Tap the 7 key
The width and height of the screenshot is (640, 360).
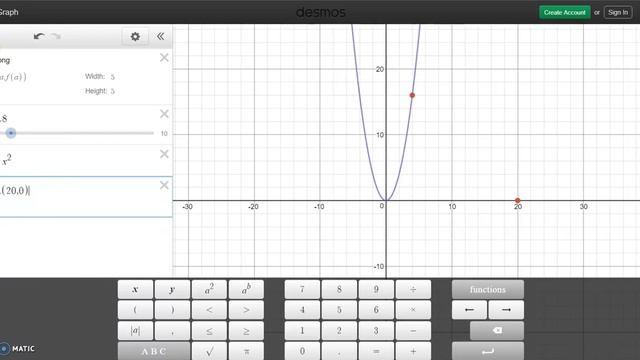point(302,289)
